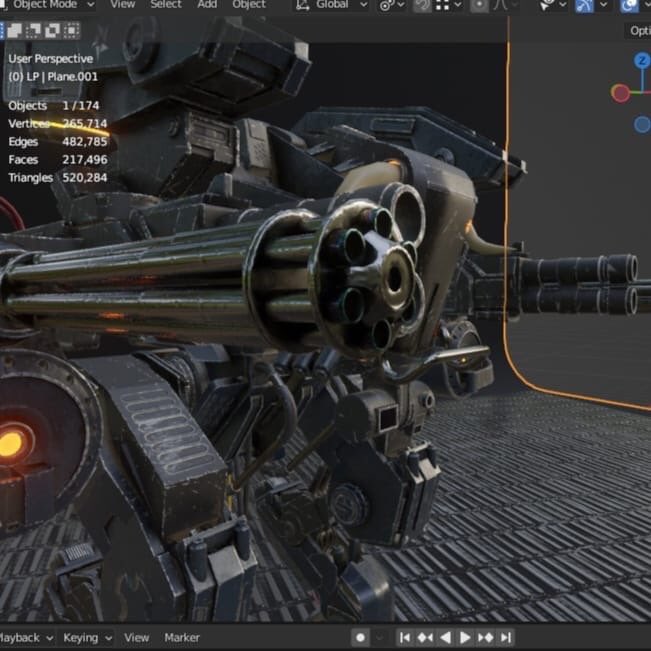Screen dimensions: 651x651
Task: Open the snapping options dropdown
Action: pyautogui.click(x=449, y=5)
